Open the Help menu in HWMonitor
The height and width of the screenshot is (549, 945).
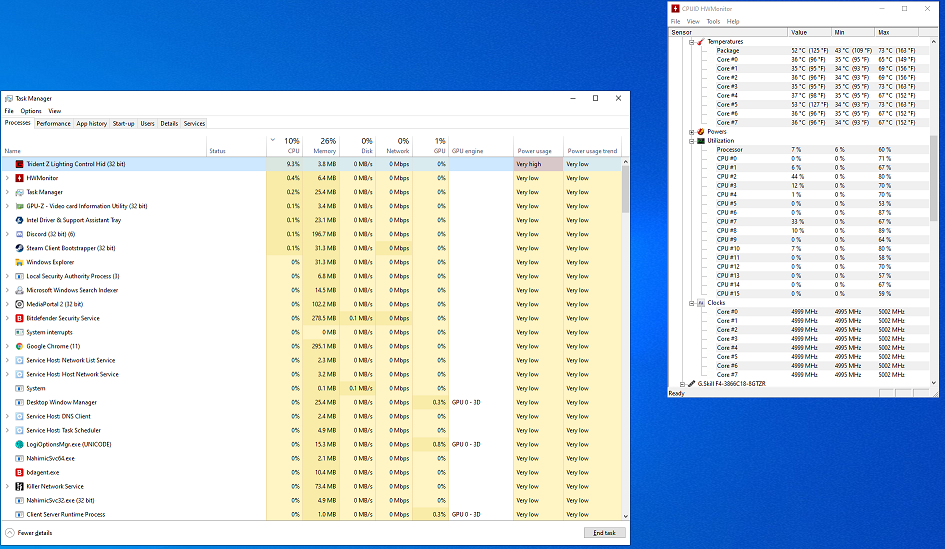pyautogui.click(x=733, y=21)
